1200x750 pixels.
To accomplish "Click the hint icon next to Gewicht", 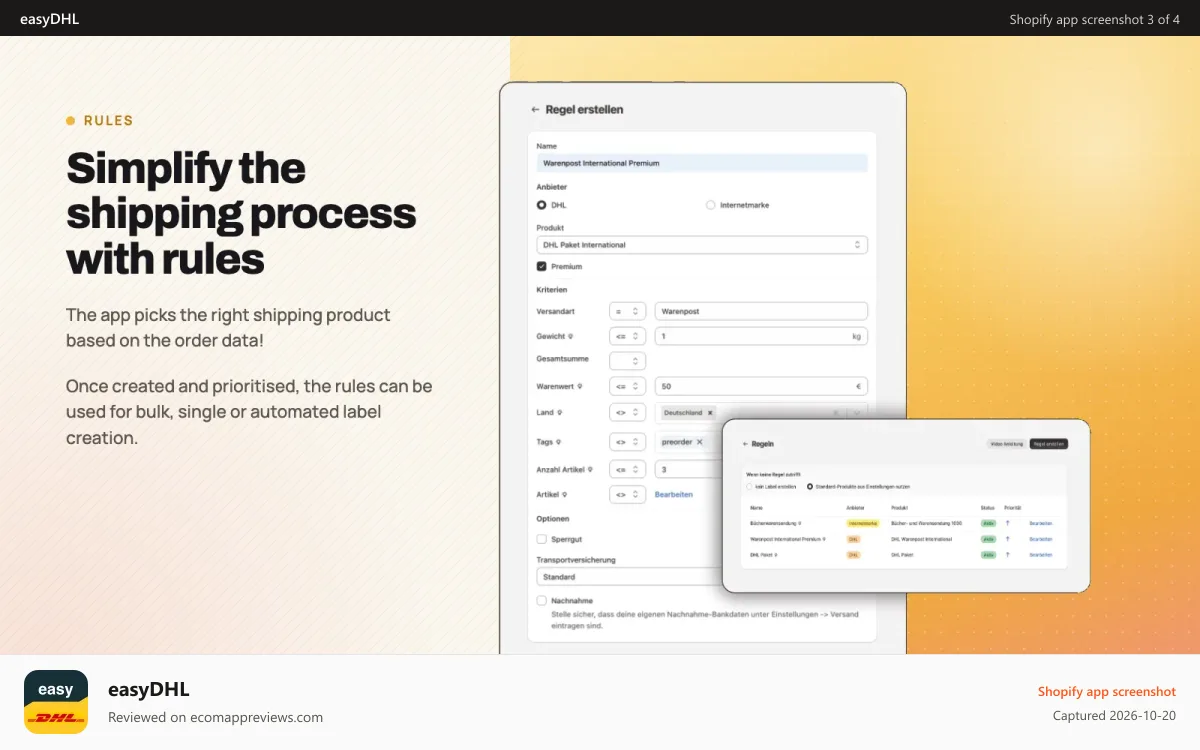I will click(x=570, y=336).
